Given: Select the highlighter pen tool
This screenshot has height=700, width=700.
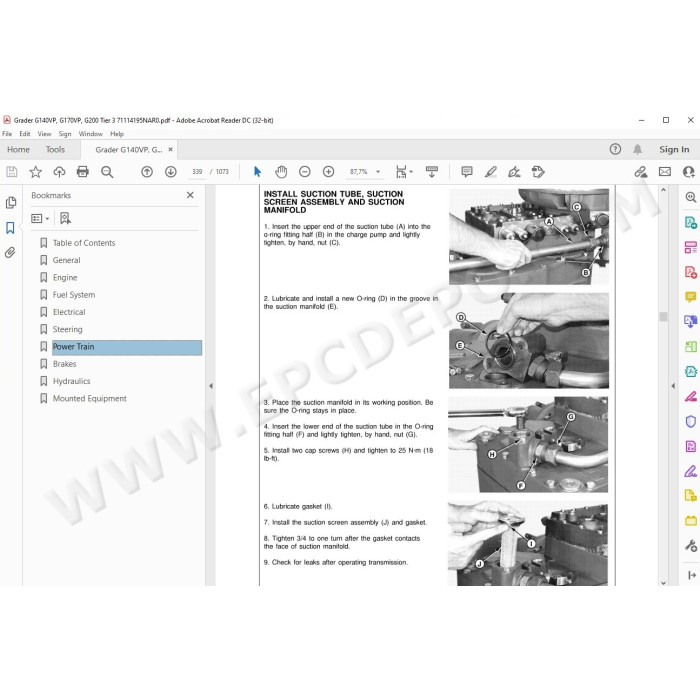Looking at the screenshot, I should pos(491,172).
